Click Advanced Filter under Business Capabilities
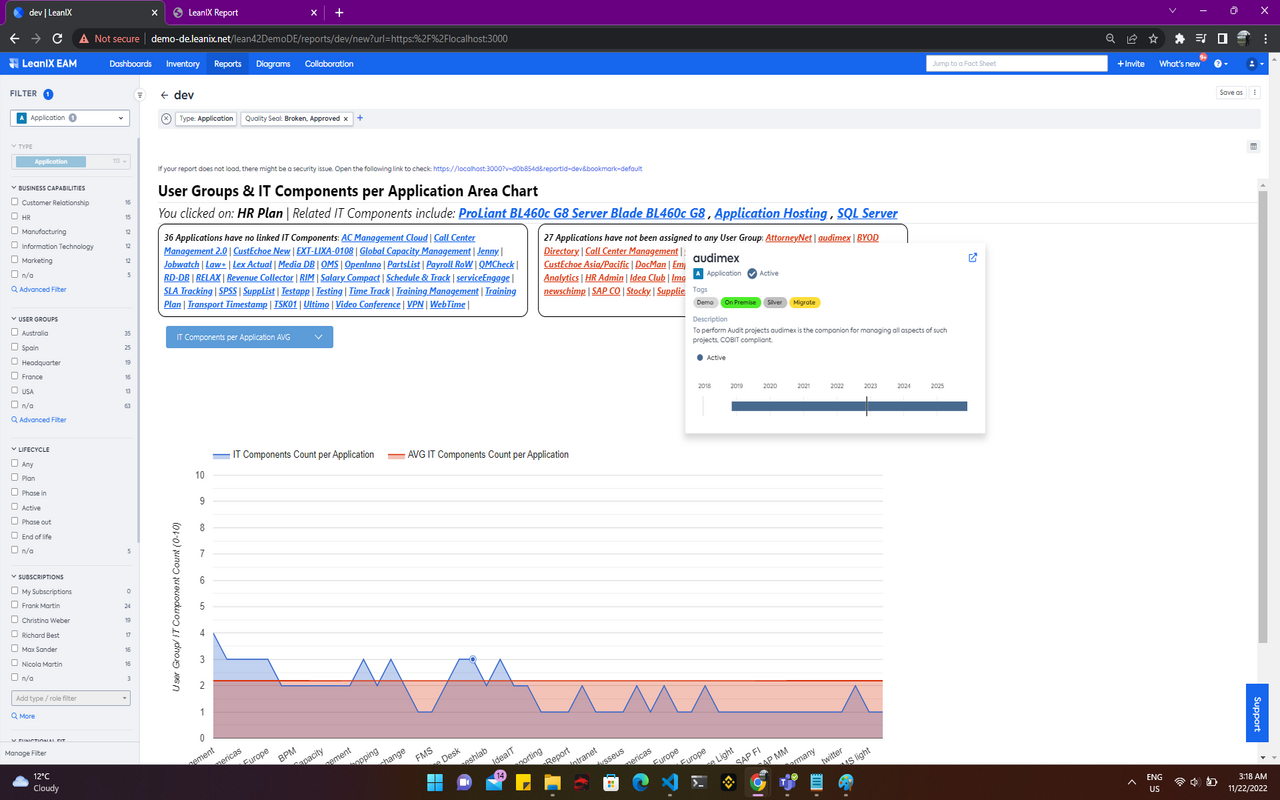1280x800 pixels. (39, 289)
